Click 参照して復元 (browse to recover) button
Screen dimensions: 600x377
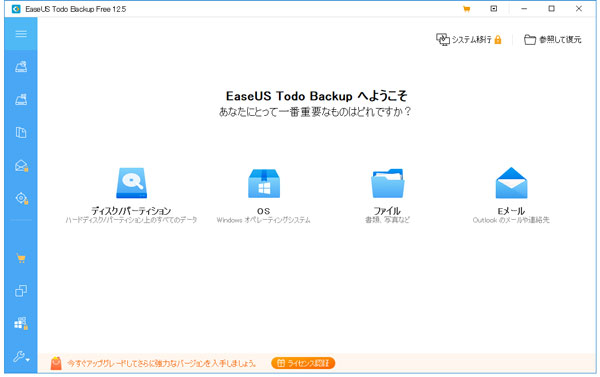553,39
